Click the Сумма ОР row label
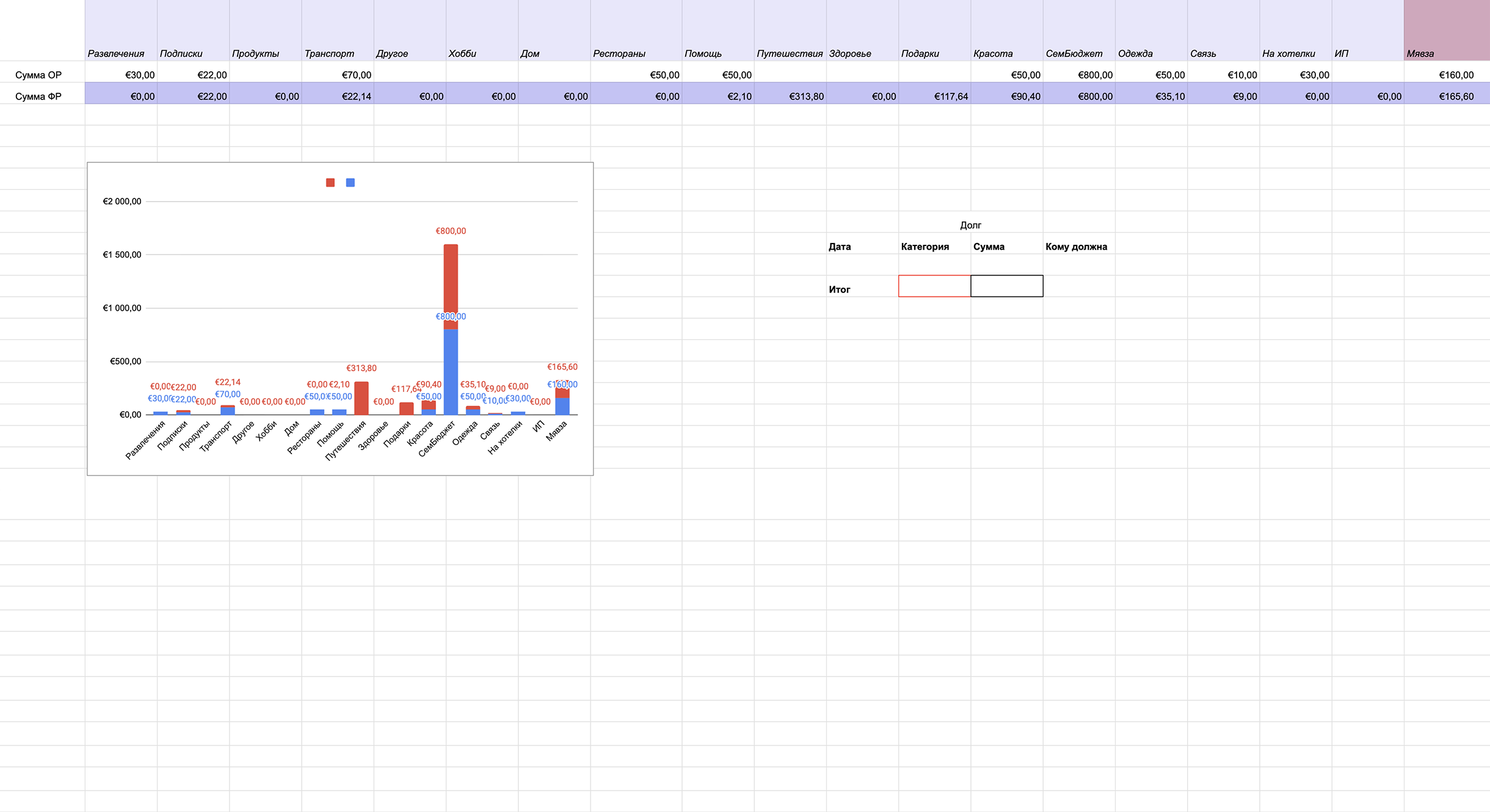This screenshot has width=1490, height=812. [38, 75]
